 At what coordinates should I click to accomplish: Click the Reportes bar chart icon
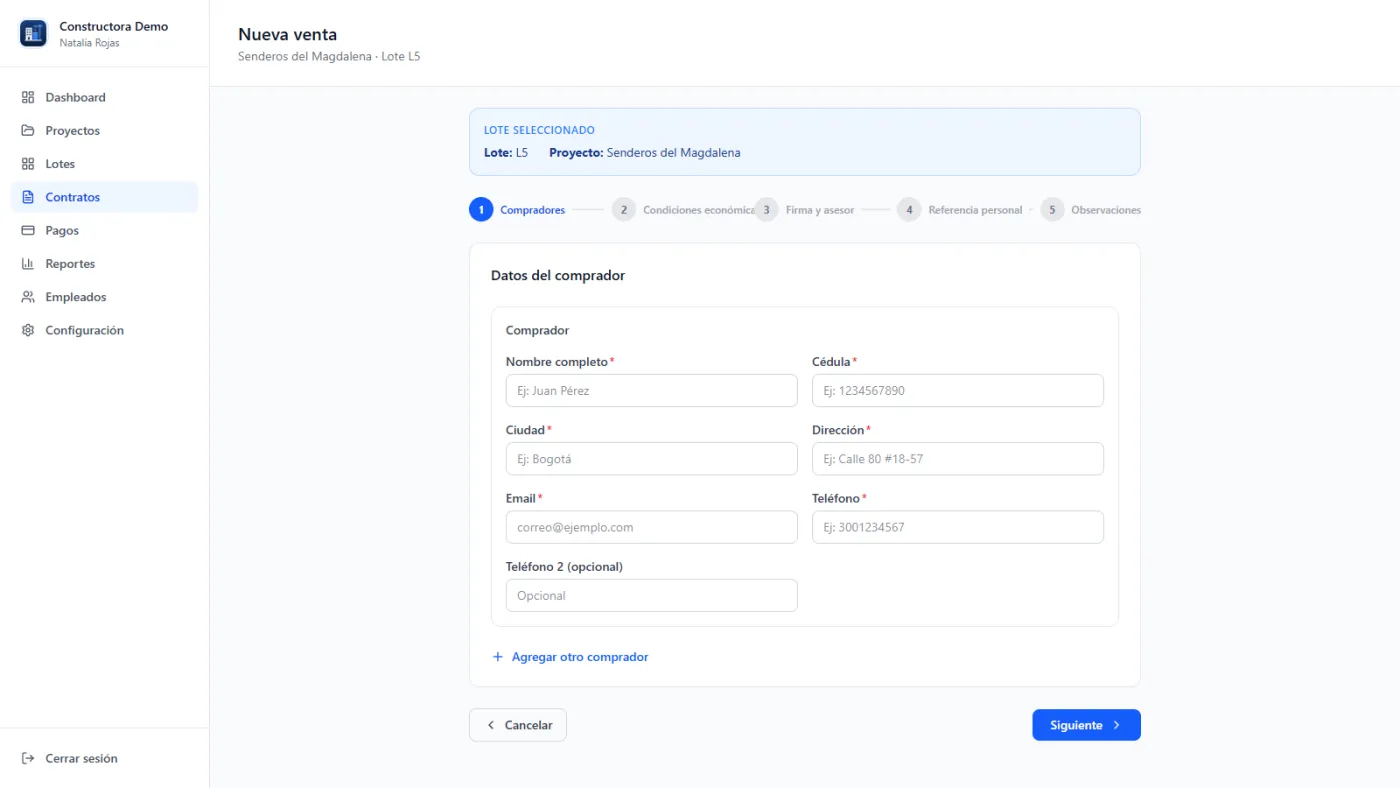pyautogui.click(x=28, y=264)
